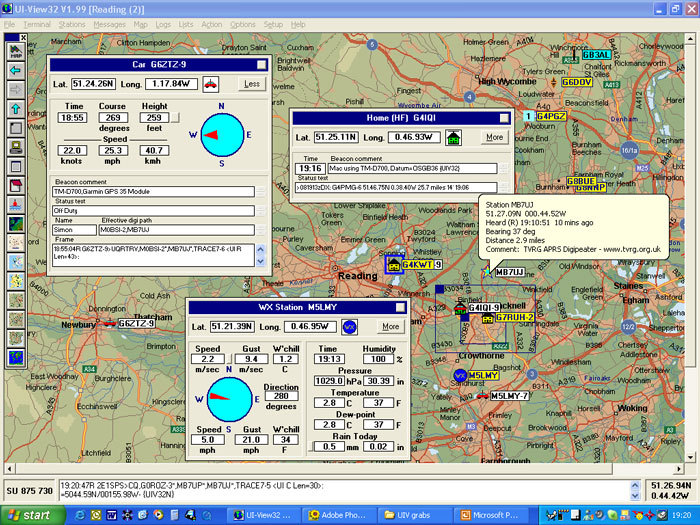Click title box of WX Station M5LMY window
Viewport: 700px width, 525px height.
click(x=400, y=307)
